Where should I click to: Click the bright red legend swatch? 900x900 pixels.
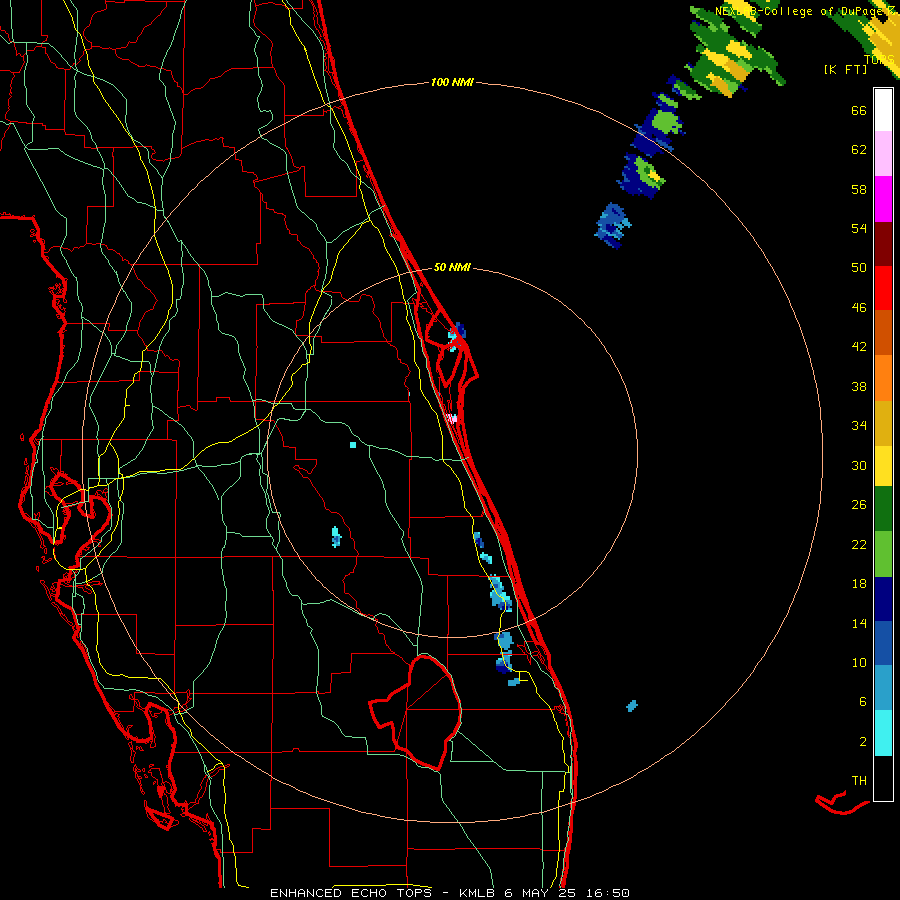click(883, 288)
